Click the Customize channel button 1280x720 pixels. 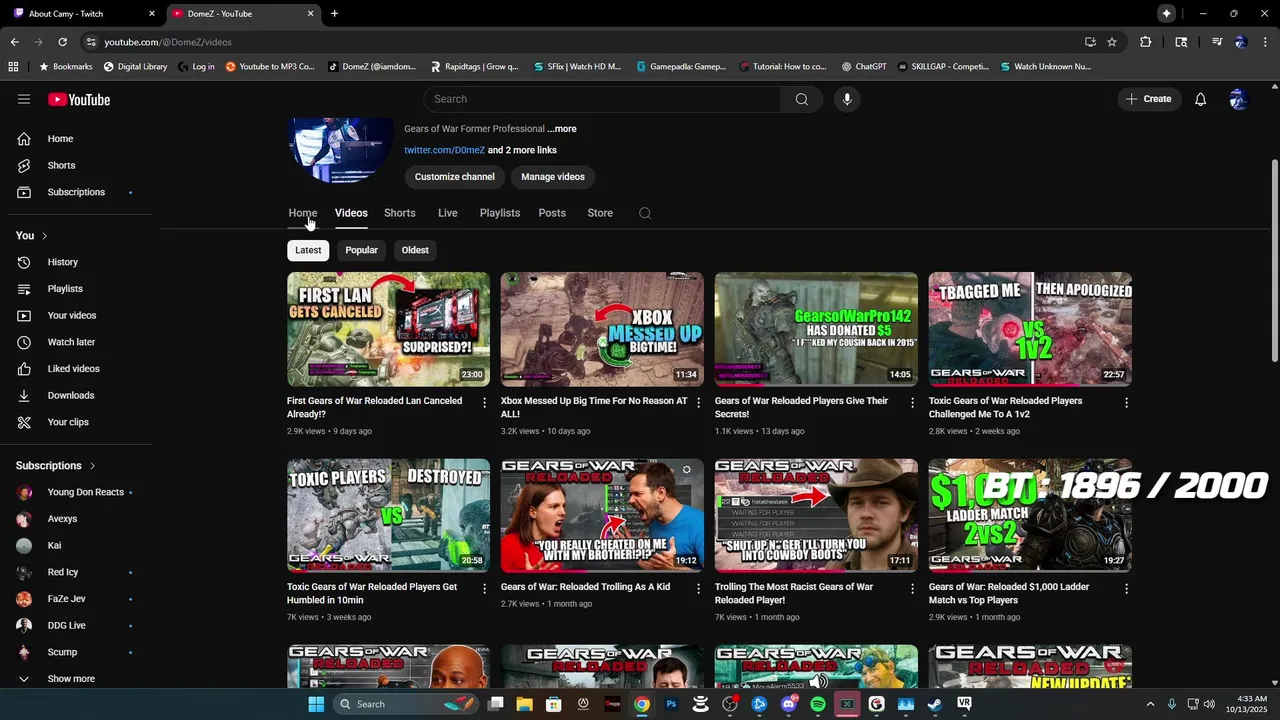click(455, 177)
